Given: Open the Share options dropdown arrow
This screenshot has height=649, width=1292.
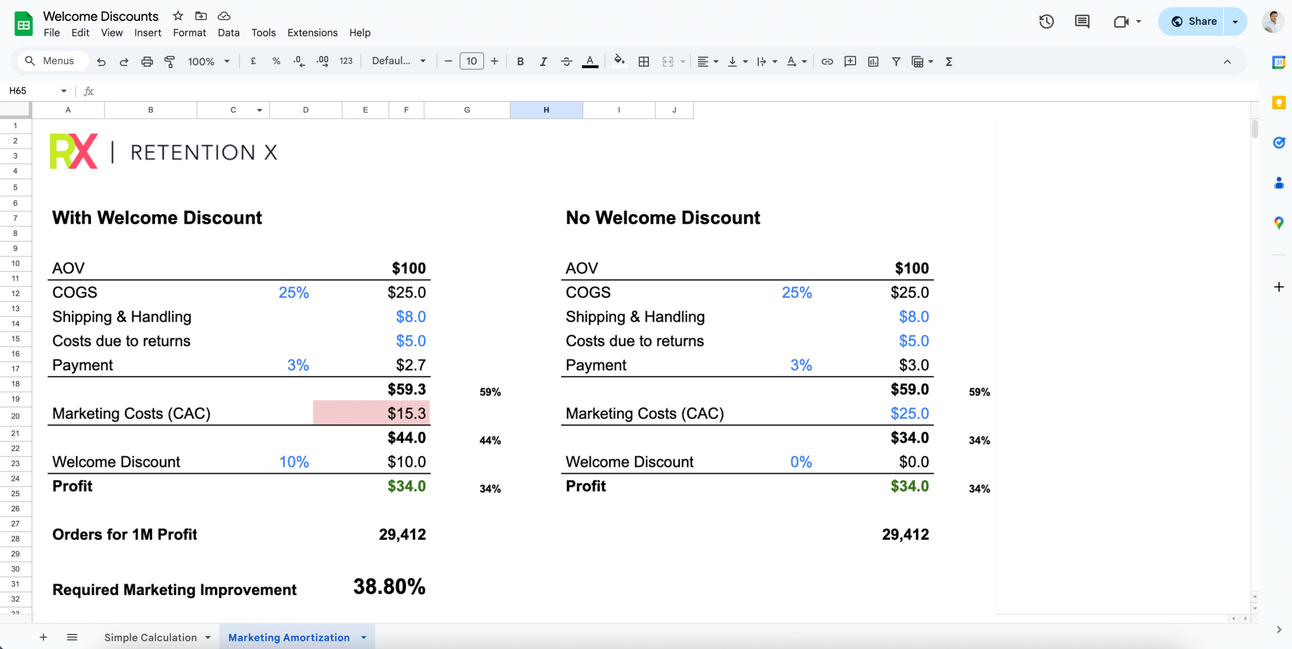Looking at the screenshot, I should 1236,21.
